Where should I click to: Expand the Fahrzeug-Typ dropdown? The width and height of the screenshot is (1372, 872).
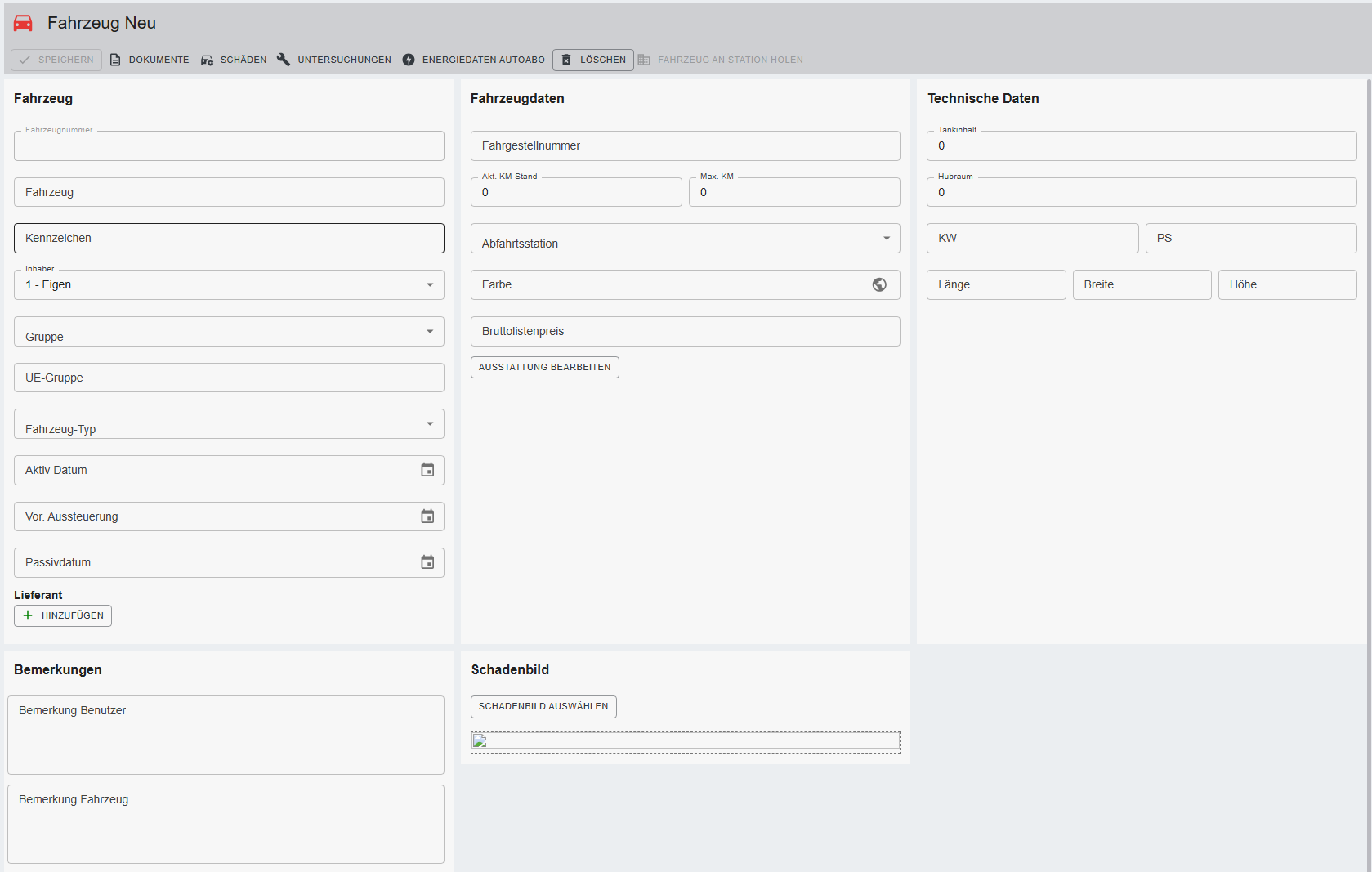tap(430, 423)
